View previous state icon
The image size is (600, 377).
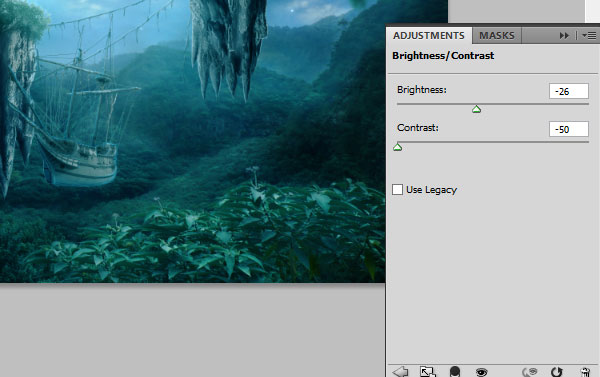point(530,372)
